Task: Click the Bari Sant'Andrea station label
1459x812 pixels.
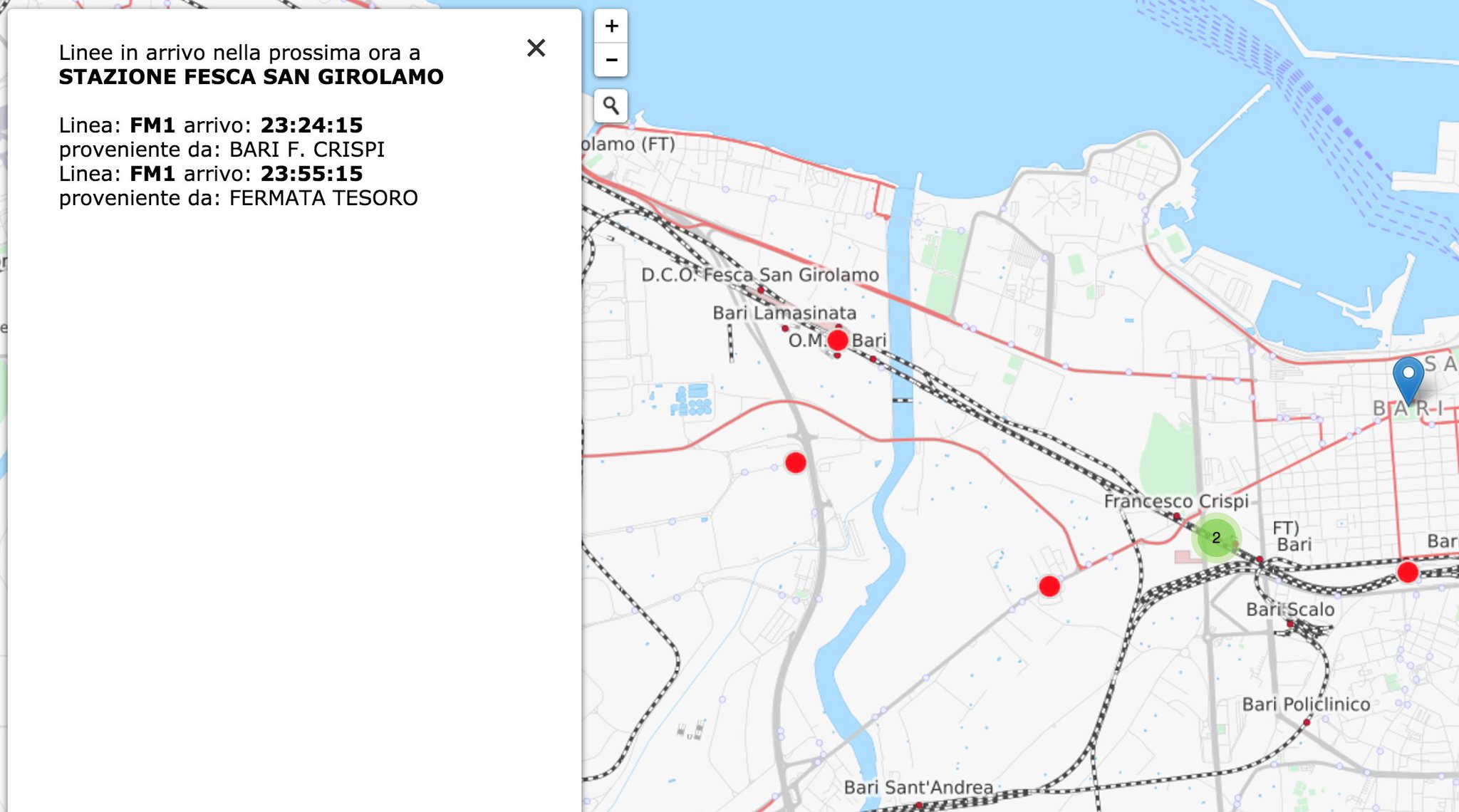Action: 918,787
